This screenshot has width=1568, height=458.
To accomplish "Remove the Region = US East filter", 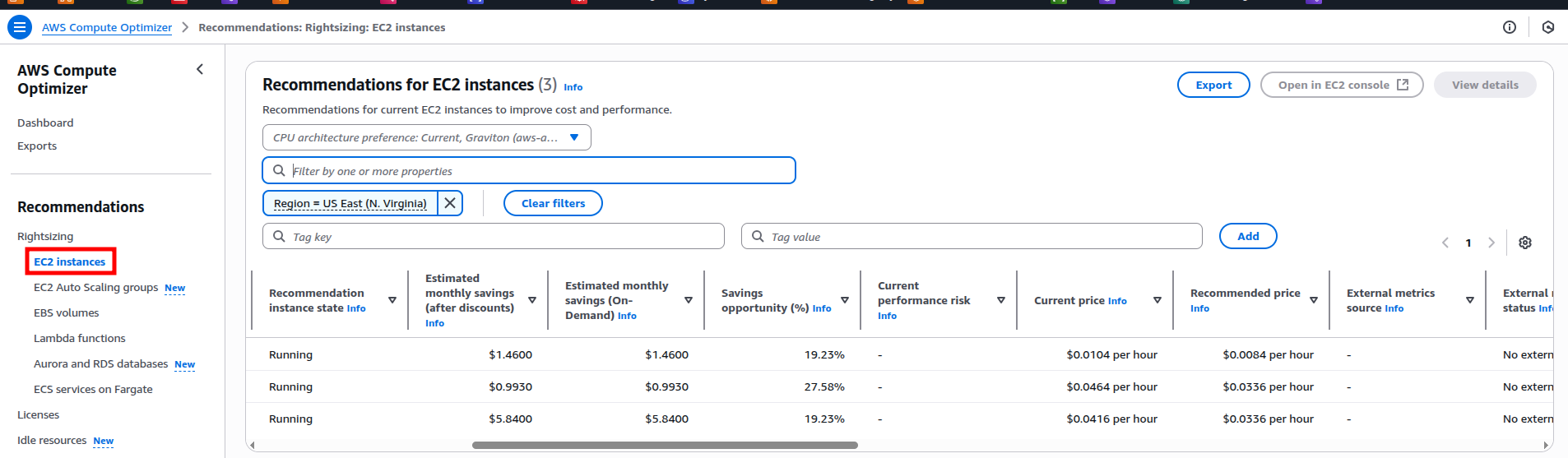I will (450, 203).
